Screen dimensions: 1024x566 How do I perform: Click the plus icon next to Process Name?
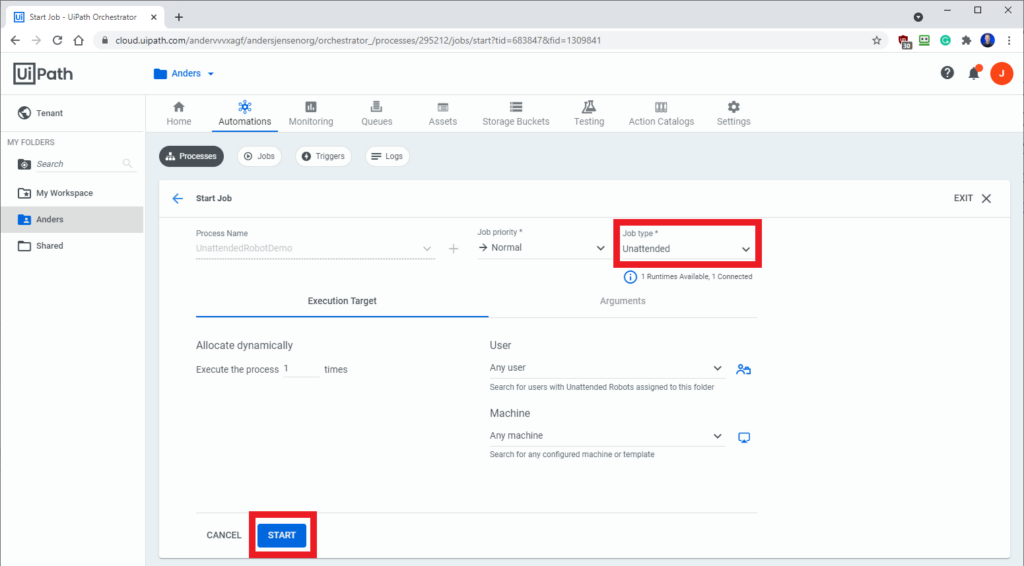(x=453, y=249)
